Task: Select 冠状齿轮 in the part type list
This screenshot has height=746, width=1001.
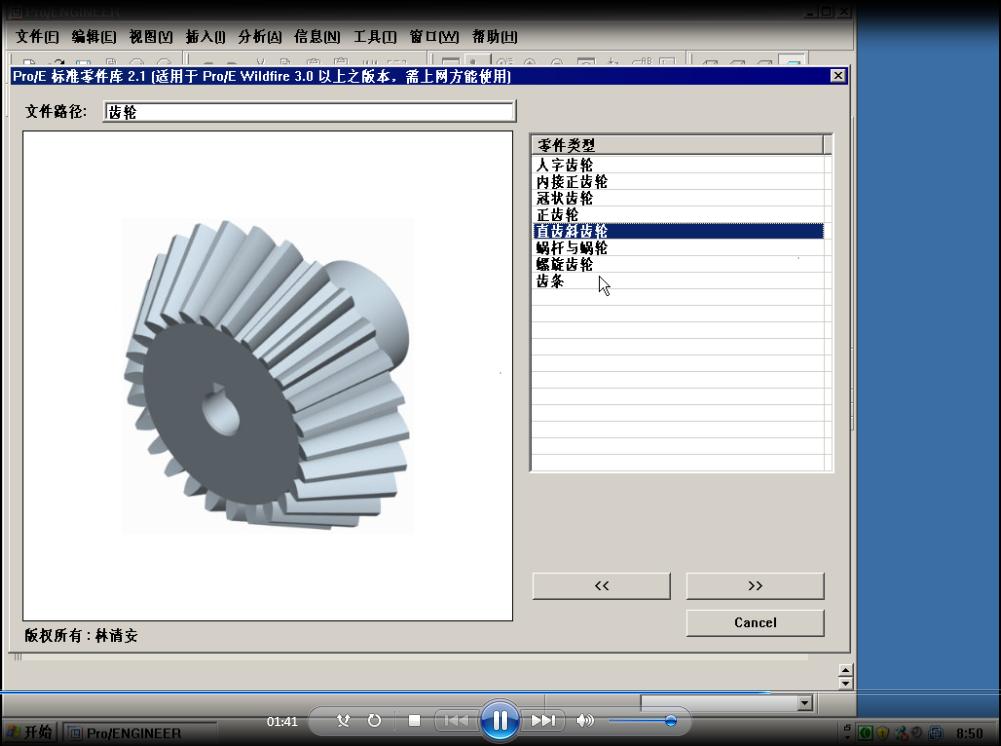Action: tap(678, 198)
